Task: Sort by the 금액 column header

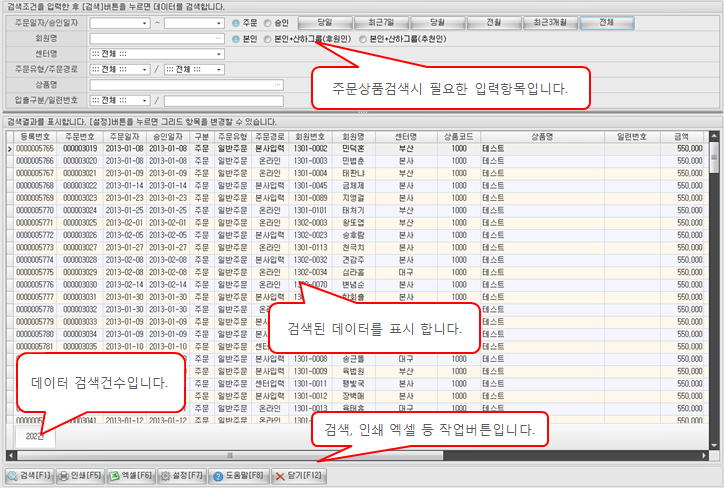Action: pyautogui.click(x=682, y=137)
